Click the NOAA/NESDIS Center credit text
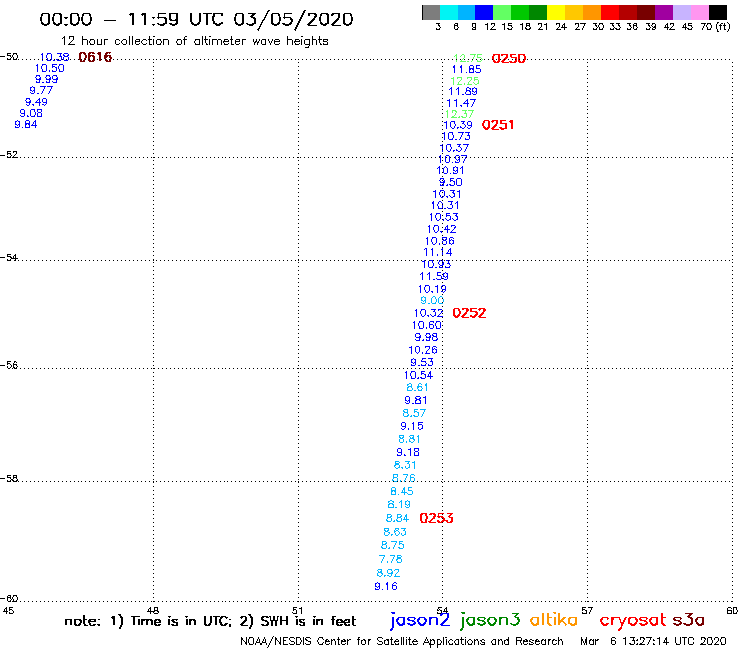 (x=402, y=642)
